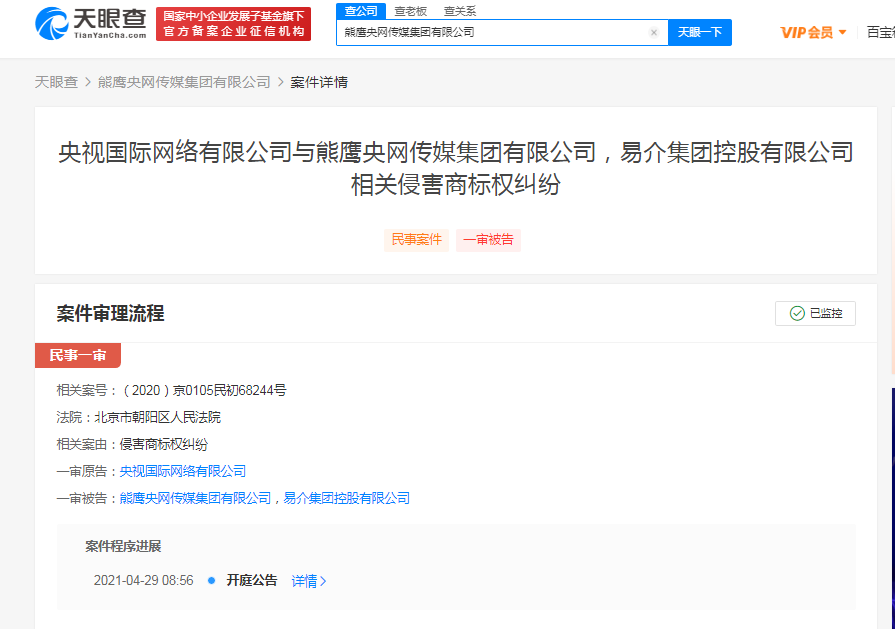
Task: Open the VIP会员 dropdown
Action: coord(813,33)
